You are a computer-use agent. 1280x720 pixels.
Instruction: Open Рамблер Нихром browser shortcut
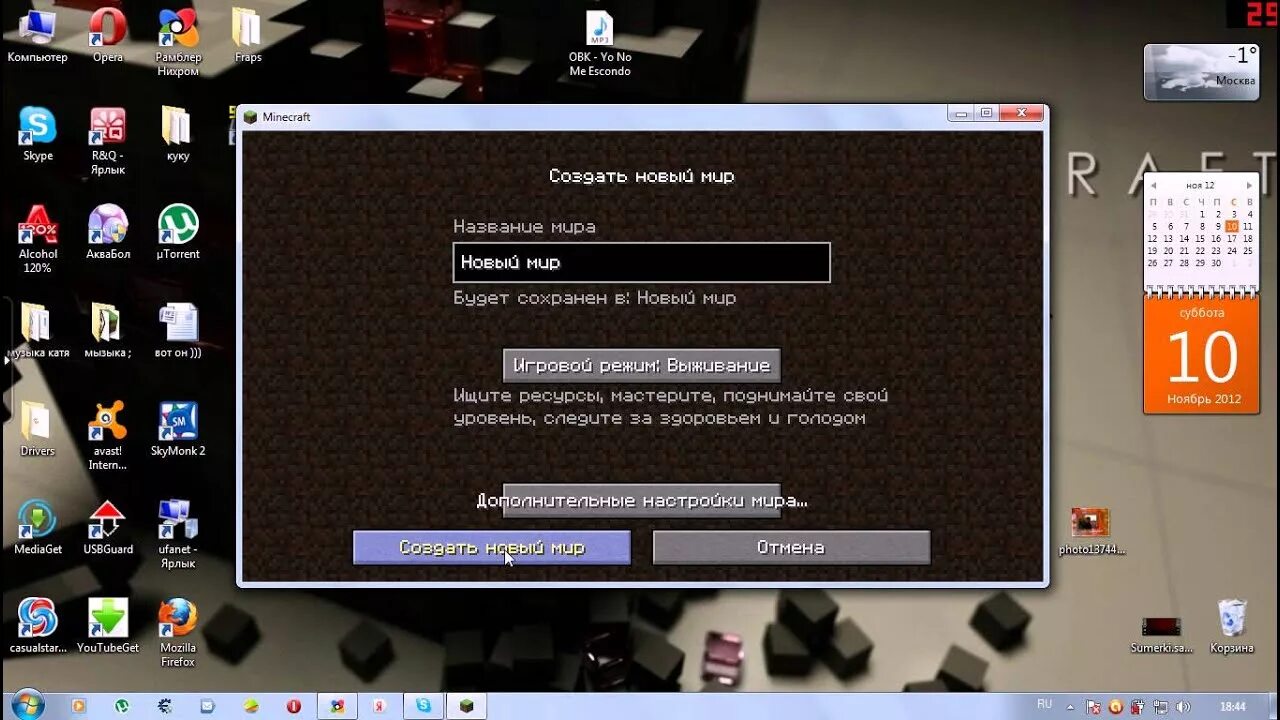(x=178, y=42)
